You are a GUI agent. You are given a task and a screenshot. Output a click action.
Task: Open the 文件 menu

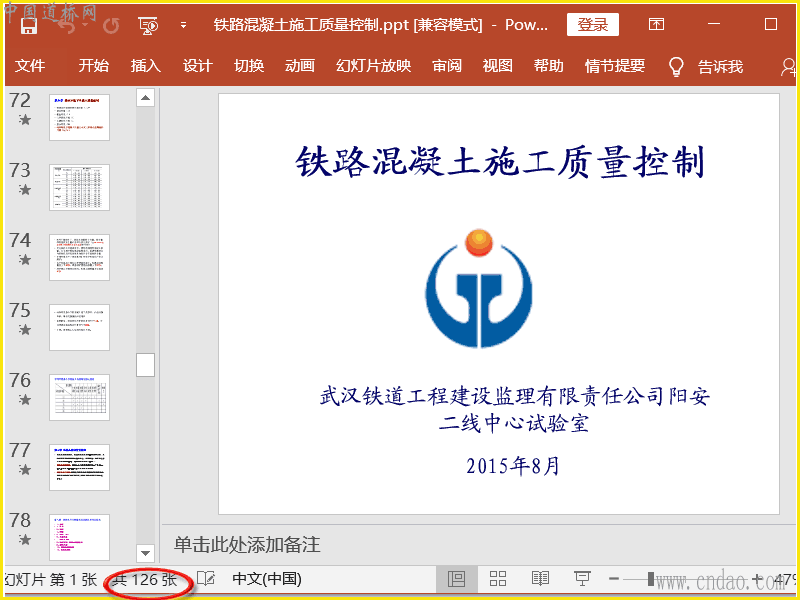tap(30, 65)
